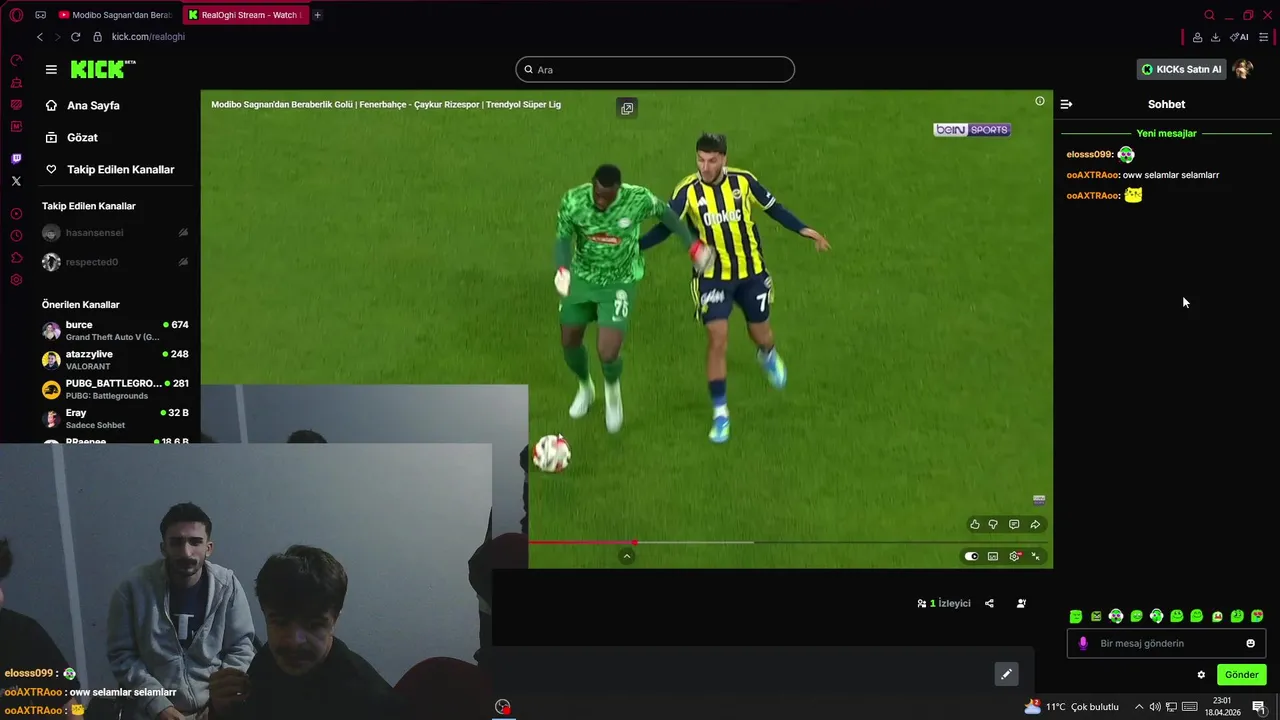The width and height of the screenshot is (1280, 720).
Task: Show hidden system tray icons
Action: [x=1138, y=707]
